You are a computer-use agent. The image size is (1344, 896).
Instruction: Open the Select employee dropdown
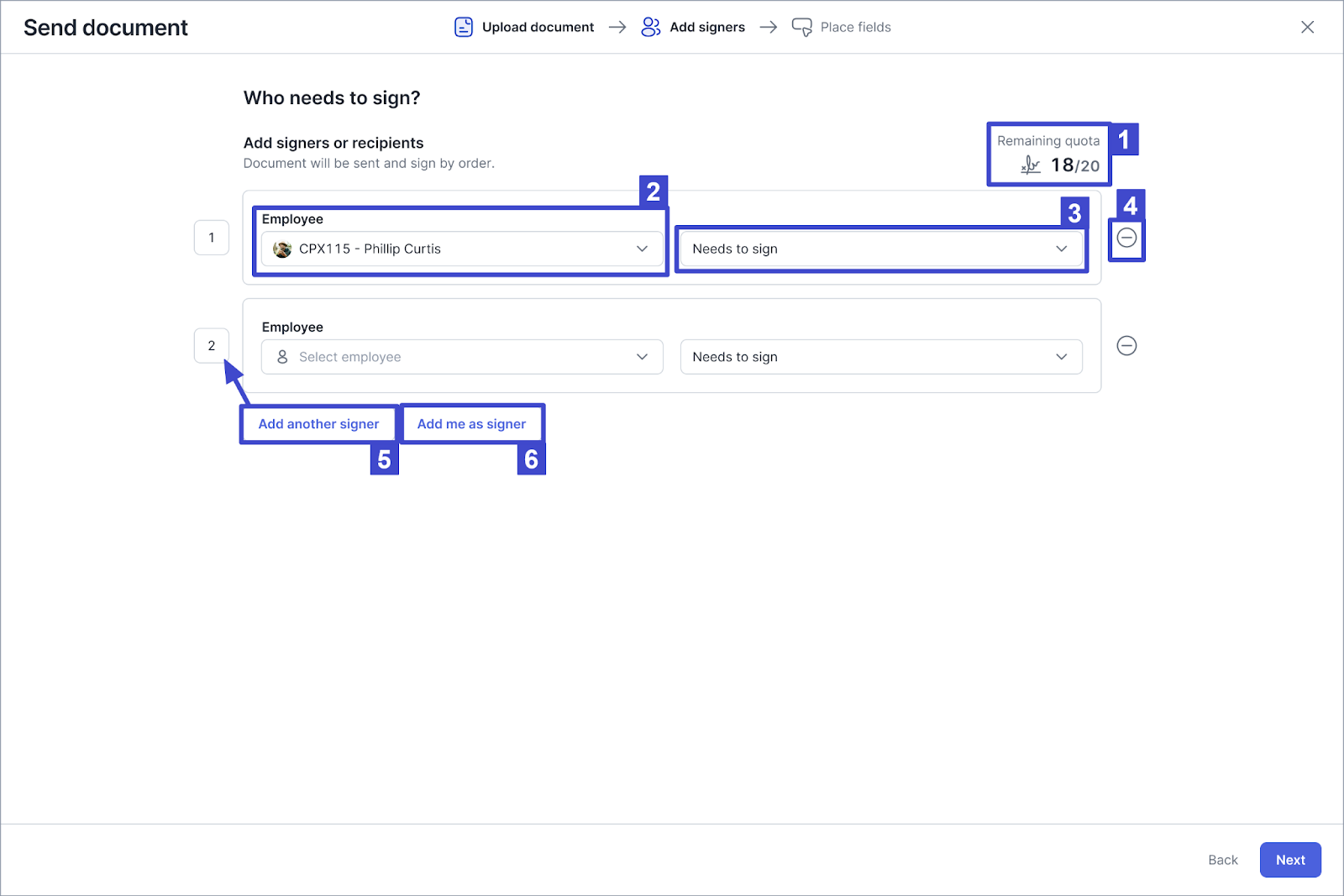click(x=461, y=357)
